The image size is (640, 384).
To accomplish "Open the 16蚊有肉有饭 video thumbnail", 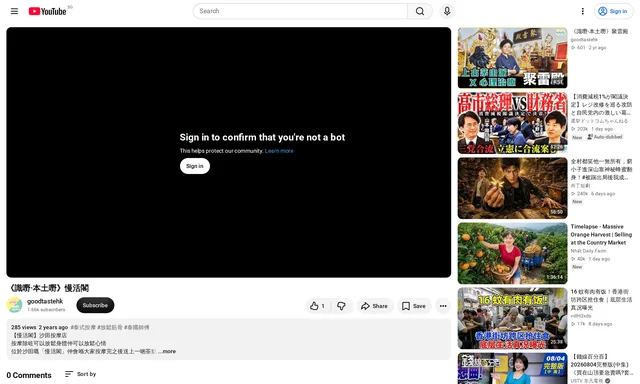I will (512, 318).
